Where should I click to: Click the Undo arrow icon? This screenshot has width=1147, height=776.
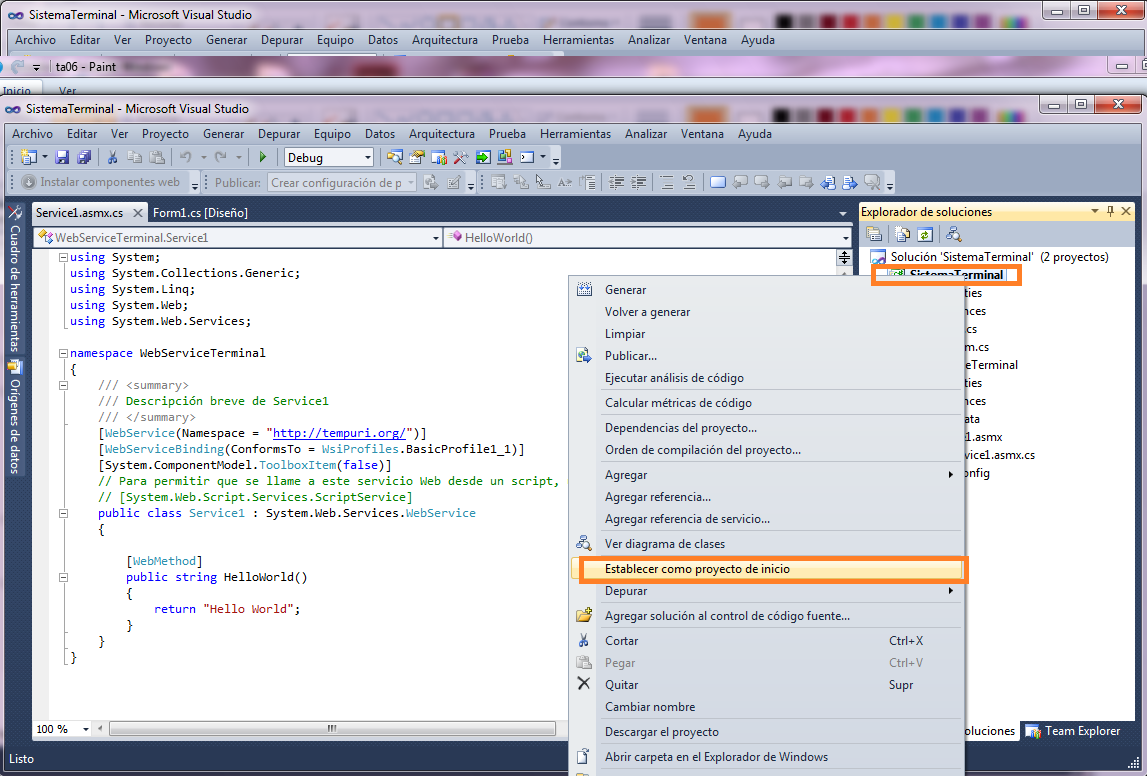186,157
